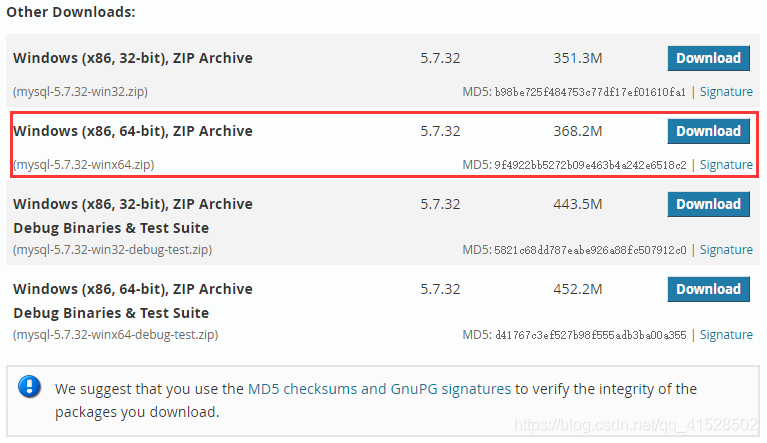Click the Other Downloads heading

click(x=70, y=12)
